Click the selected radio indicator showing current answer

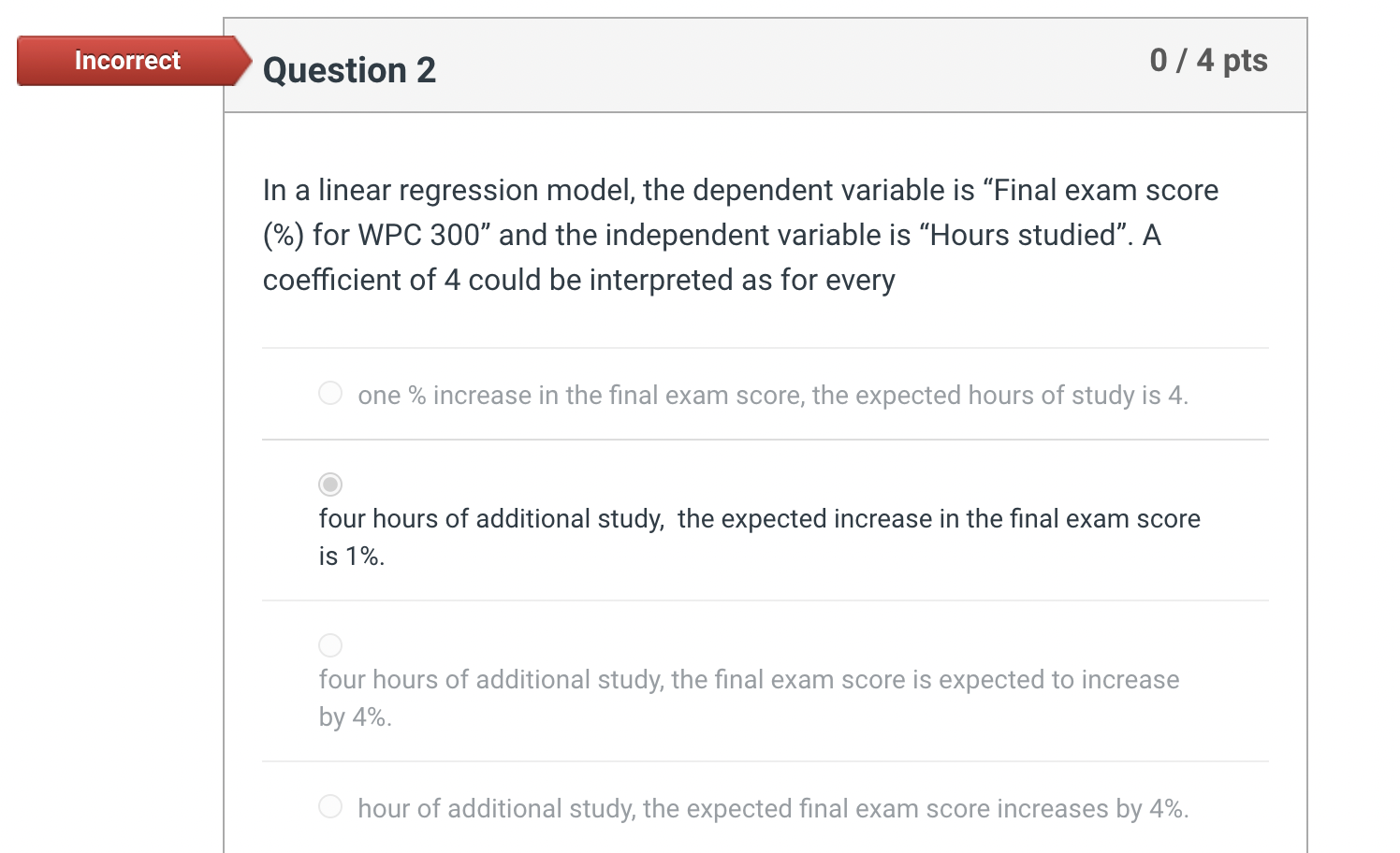click(329, 484)
